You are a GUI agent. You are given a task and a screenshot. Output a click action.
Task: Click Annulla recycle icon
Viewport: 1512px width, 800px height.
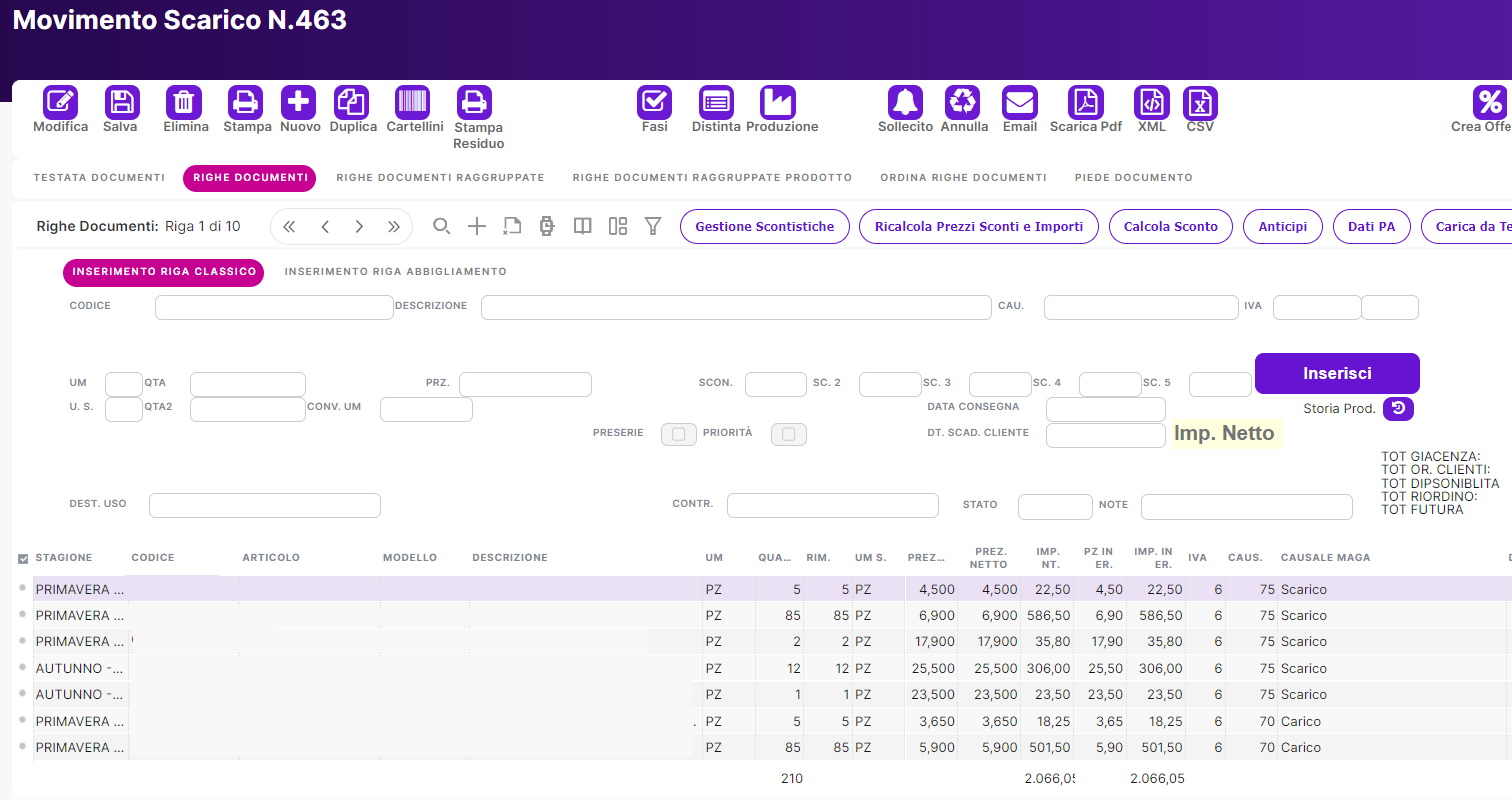click(x=963, y=102)
